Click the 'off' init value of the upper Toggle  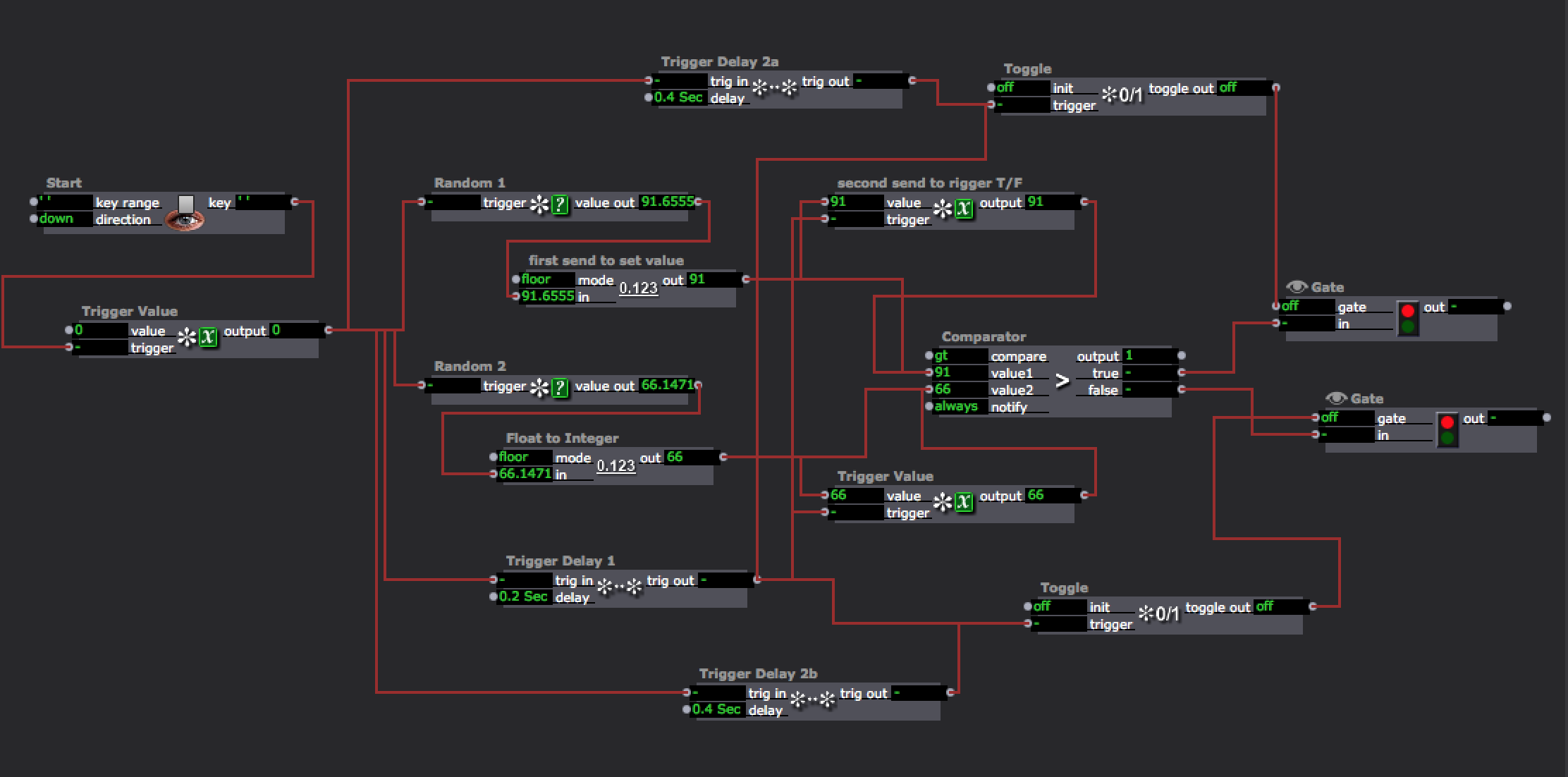(1022, 88)
